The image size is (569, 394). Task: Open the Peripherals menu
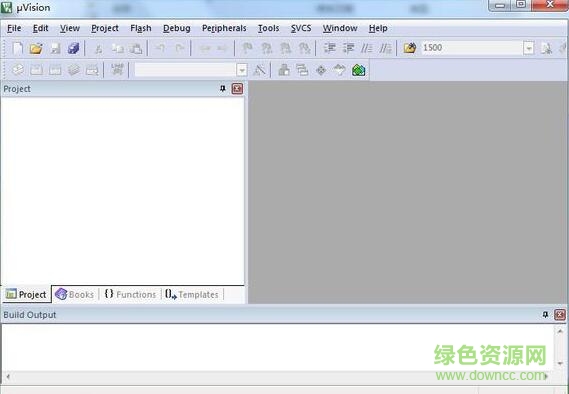tap(224, 28)
